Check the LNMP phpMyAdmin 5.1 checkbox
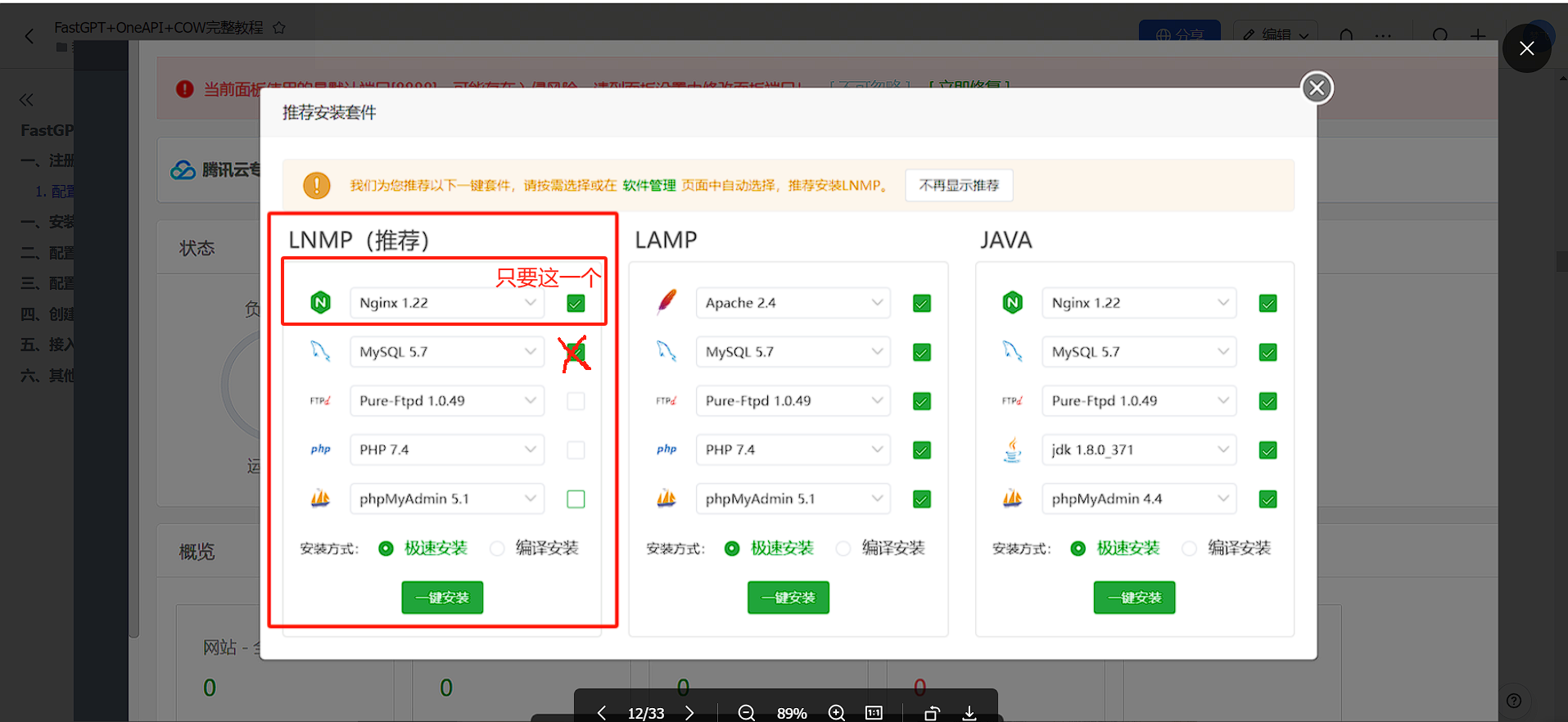The height and width of the screenshot is (722, 1568). click(x=576, y=499)
